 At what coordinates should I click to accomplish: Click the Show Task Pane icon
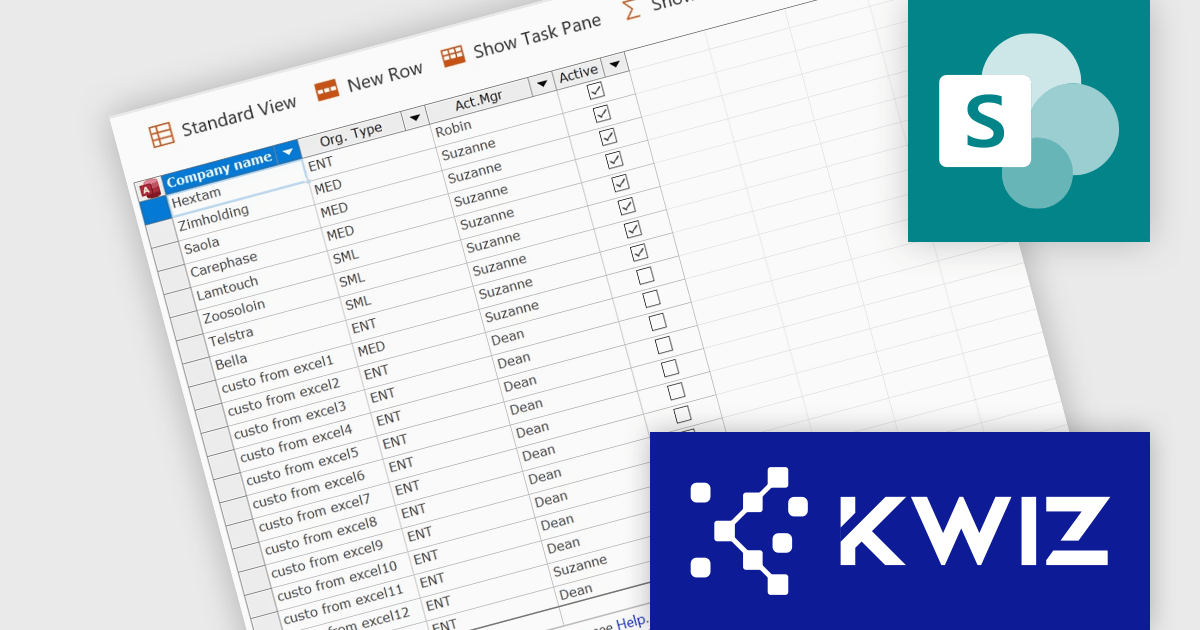click(455, 56)
